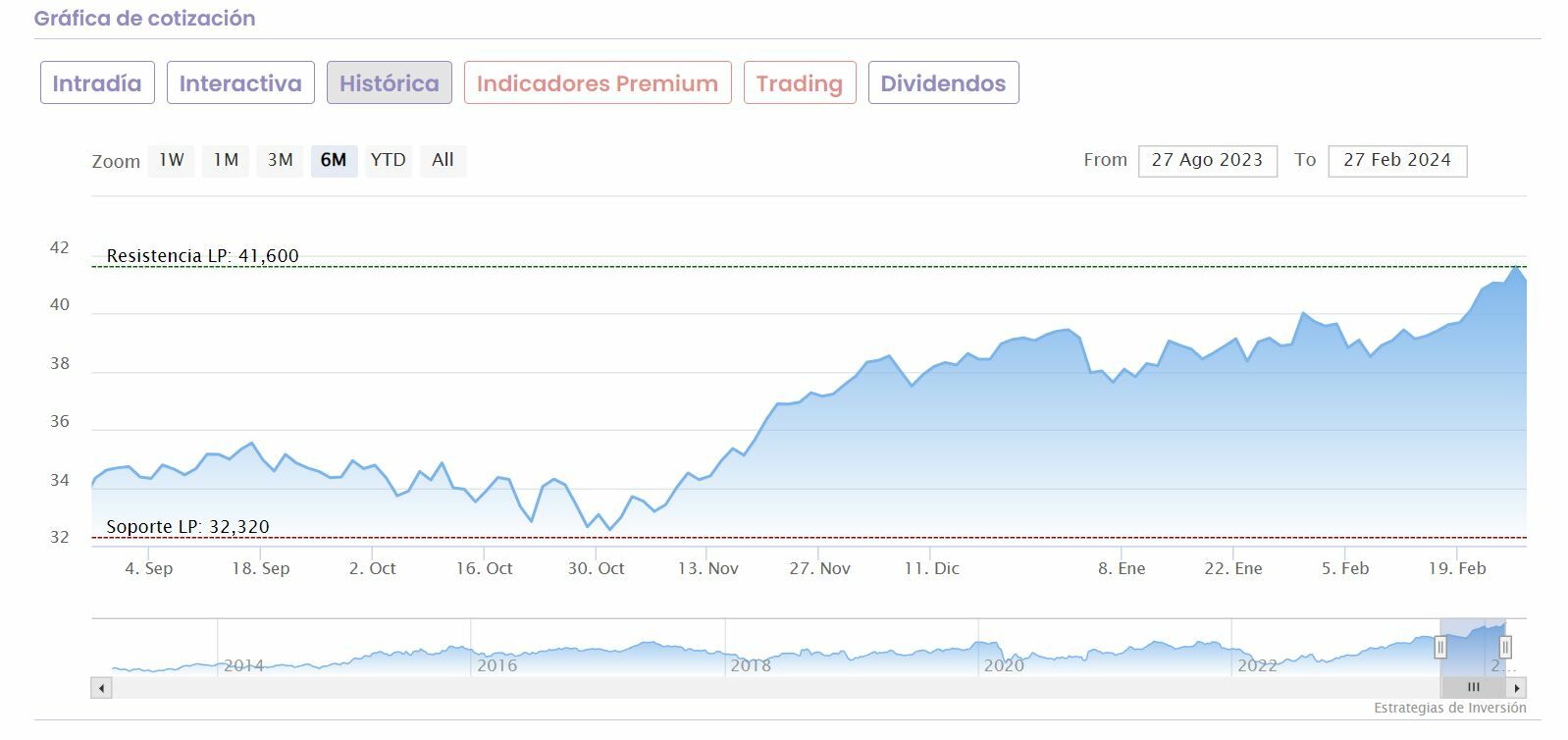
Task: Show the All time range
Action: pyautogui.click(x=443, y=160)
